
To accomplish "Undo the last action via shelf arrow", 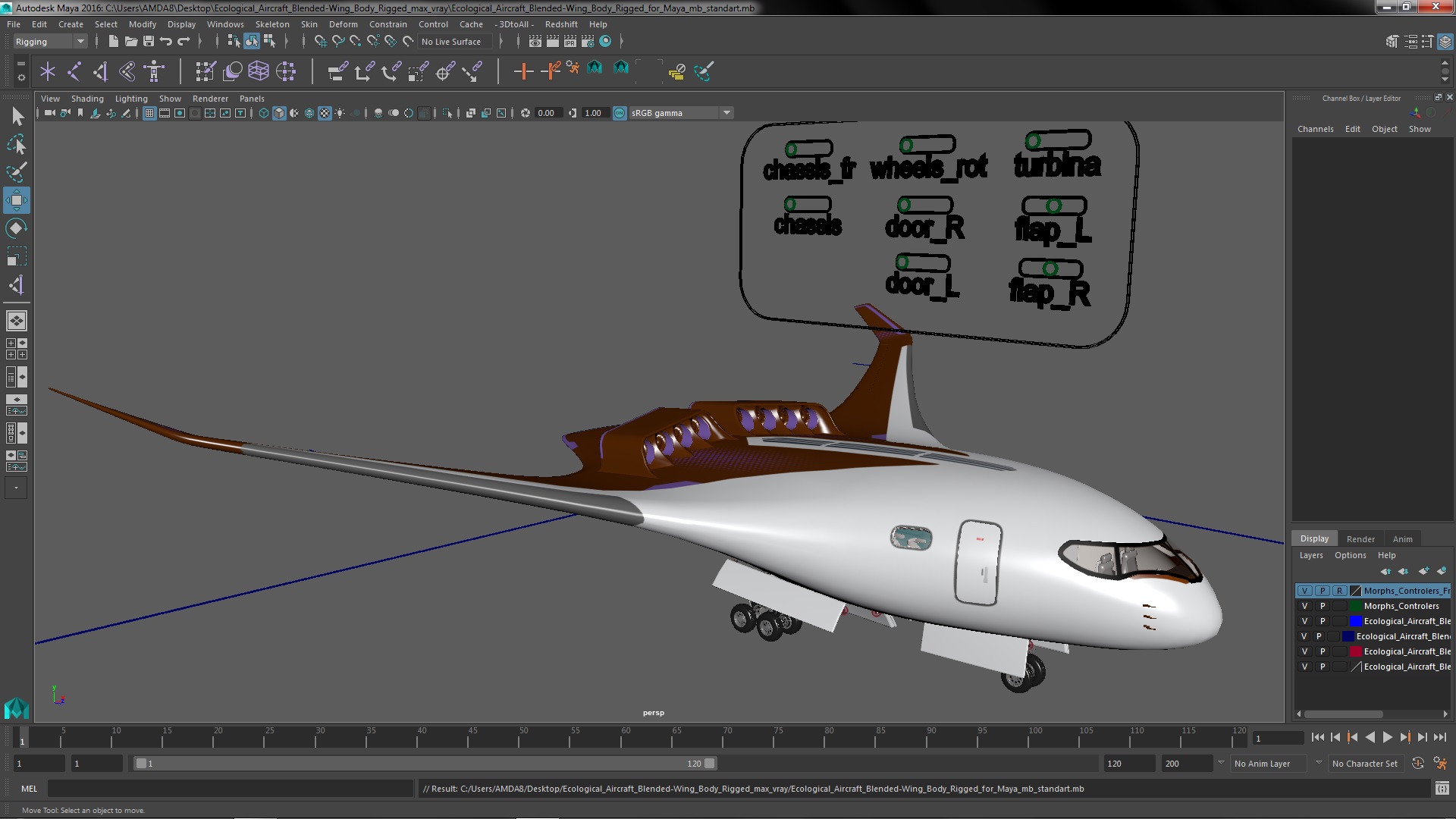I will tap(165, 42).
